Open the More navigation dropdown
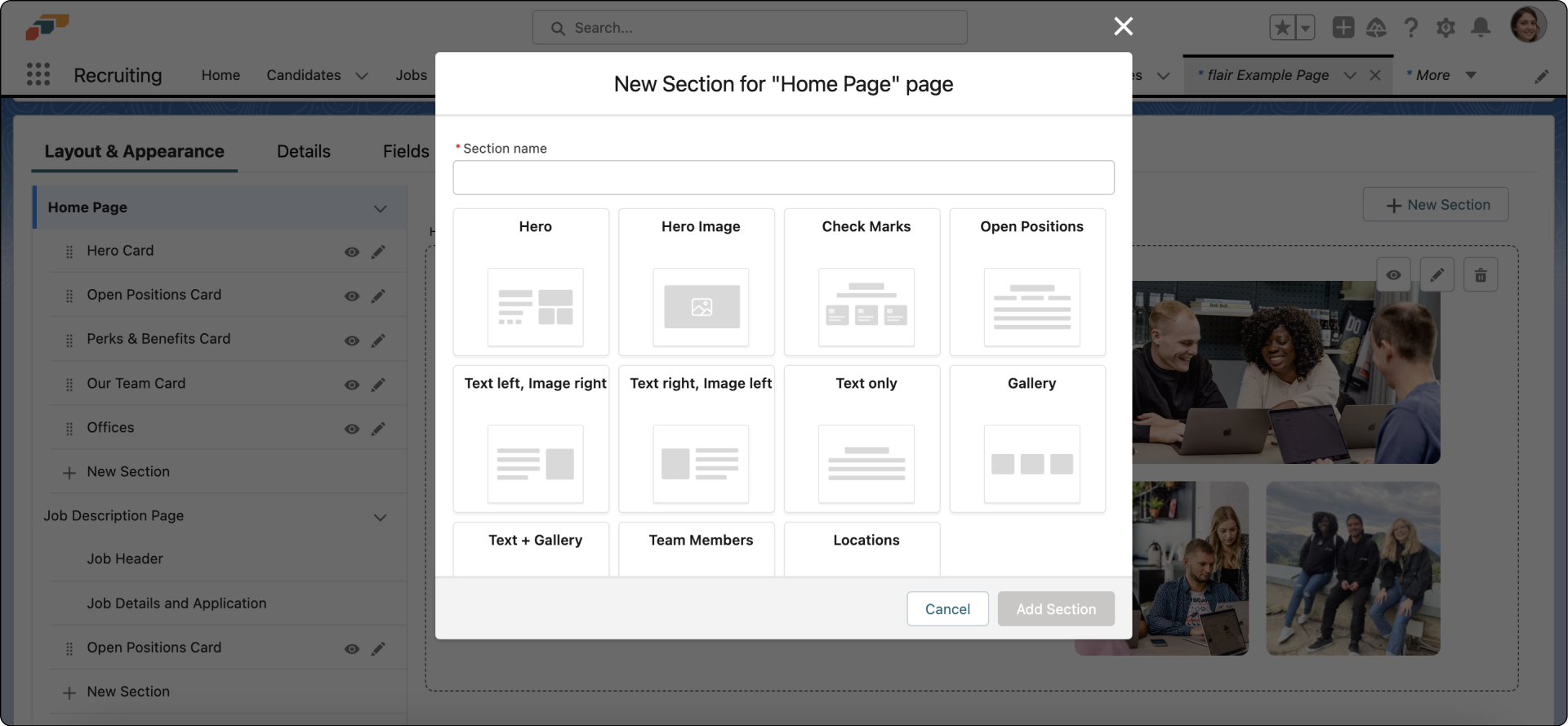The height and width of the screenshot is (726, 1568). 1471,75
